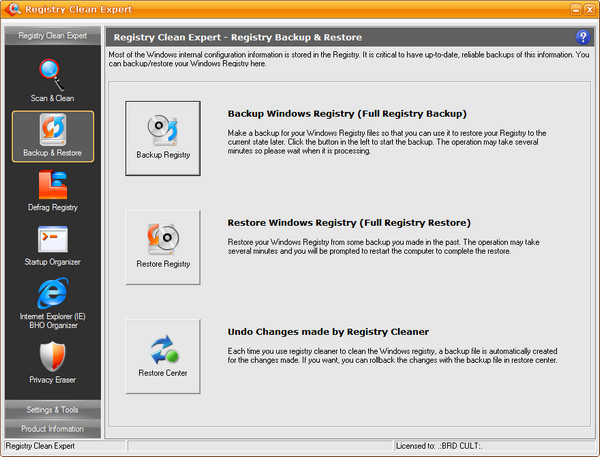
Task: Click the app icon in the title bar
Action: pos(12,9)
